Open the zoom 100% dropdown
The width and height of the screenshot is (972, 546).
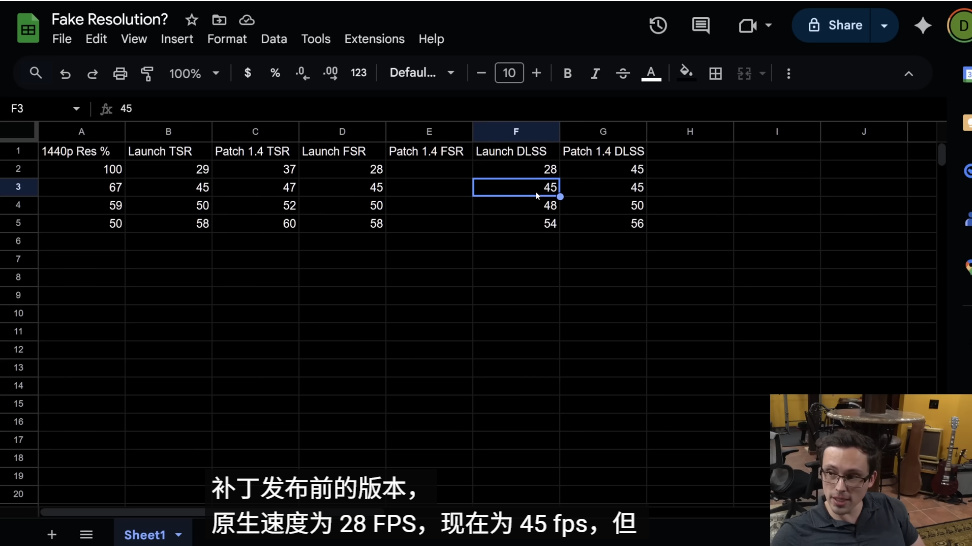(x=194, y=74)
